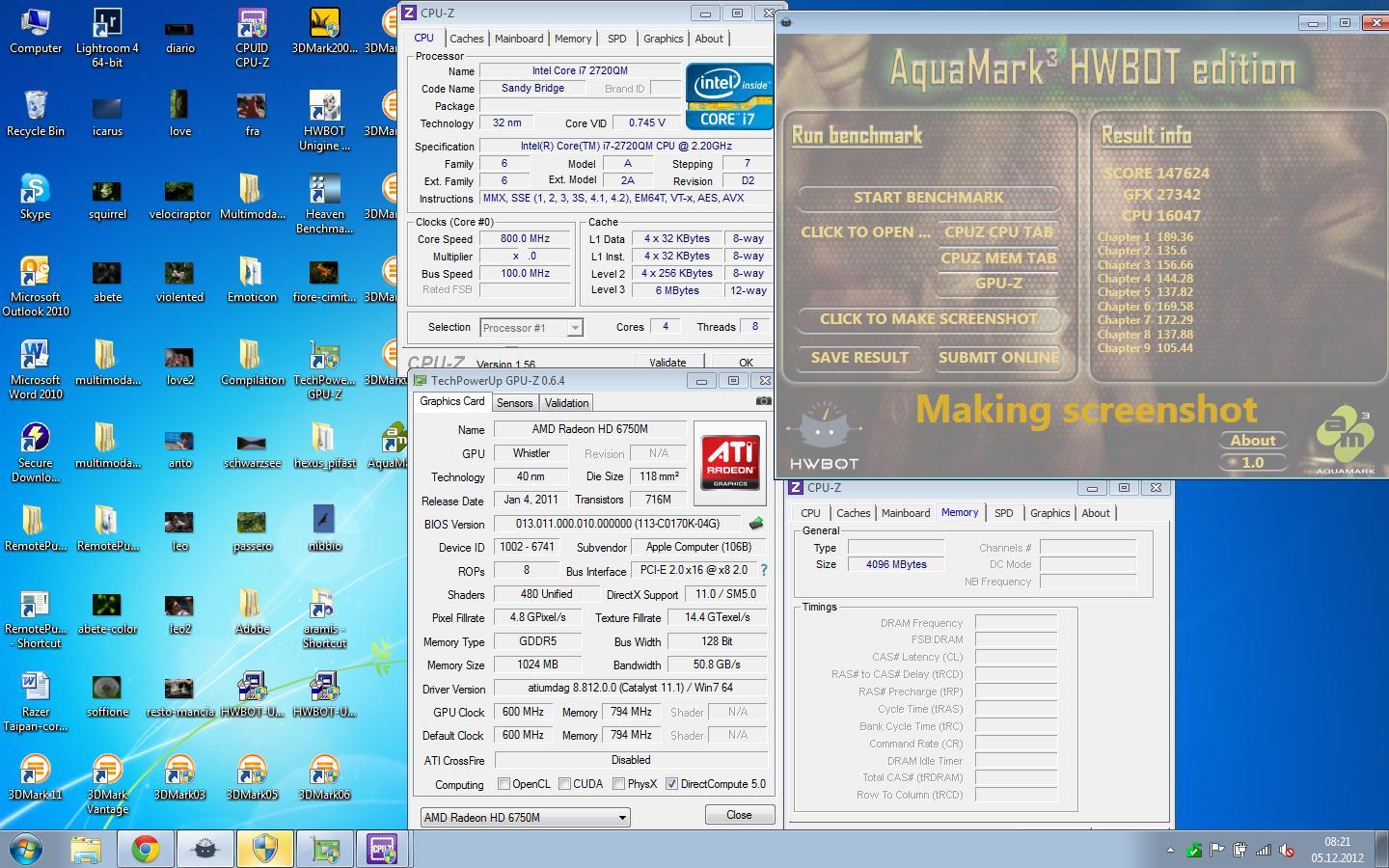Toggle the DirectCompute 5.0 checkbox
This screenshot has width=1389, height=868.
tap(671, 783)
